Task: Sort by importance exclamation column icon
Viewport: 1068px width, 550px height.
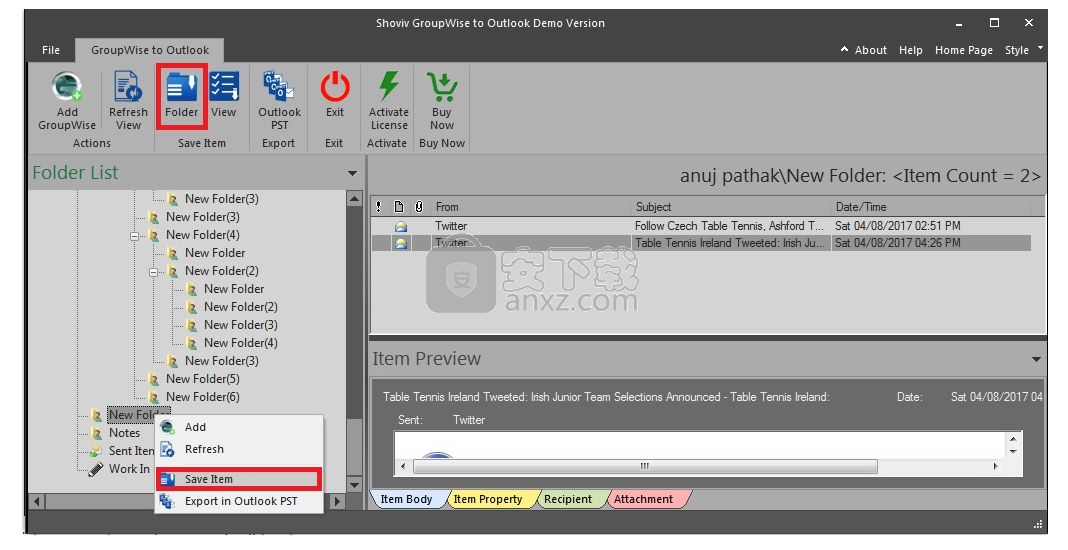Action: point(379,207)
